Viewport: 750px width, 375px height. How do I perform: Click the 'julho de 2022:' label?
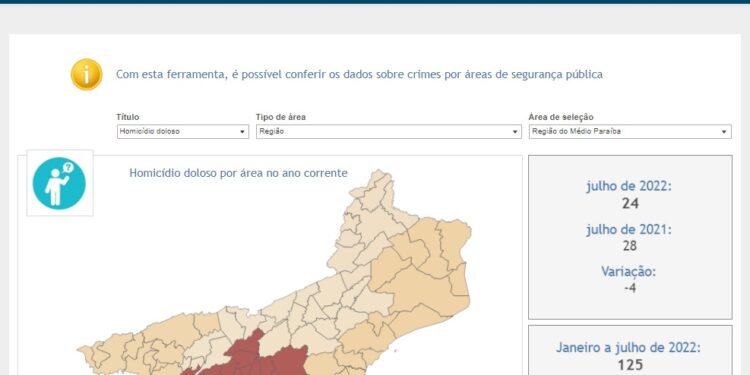tap(629, 186)
